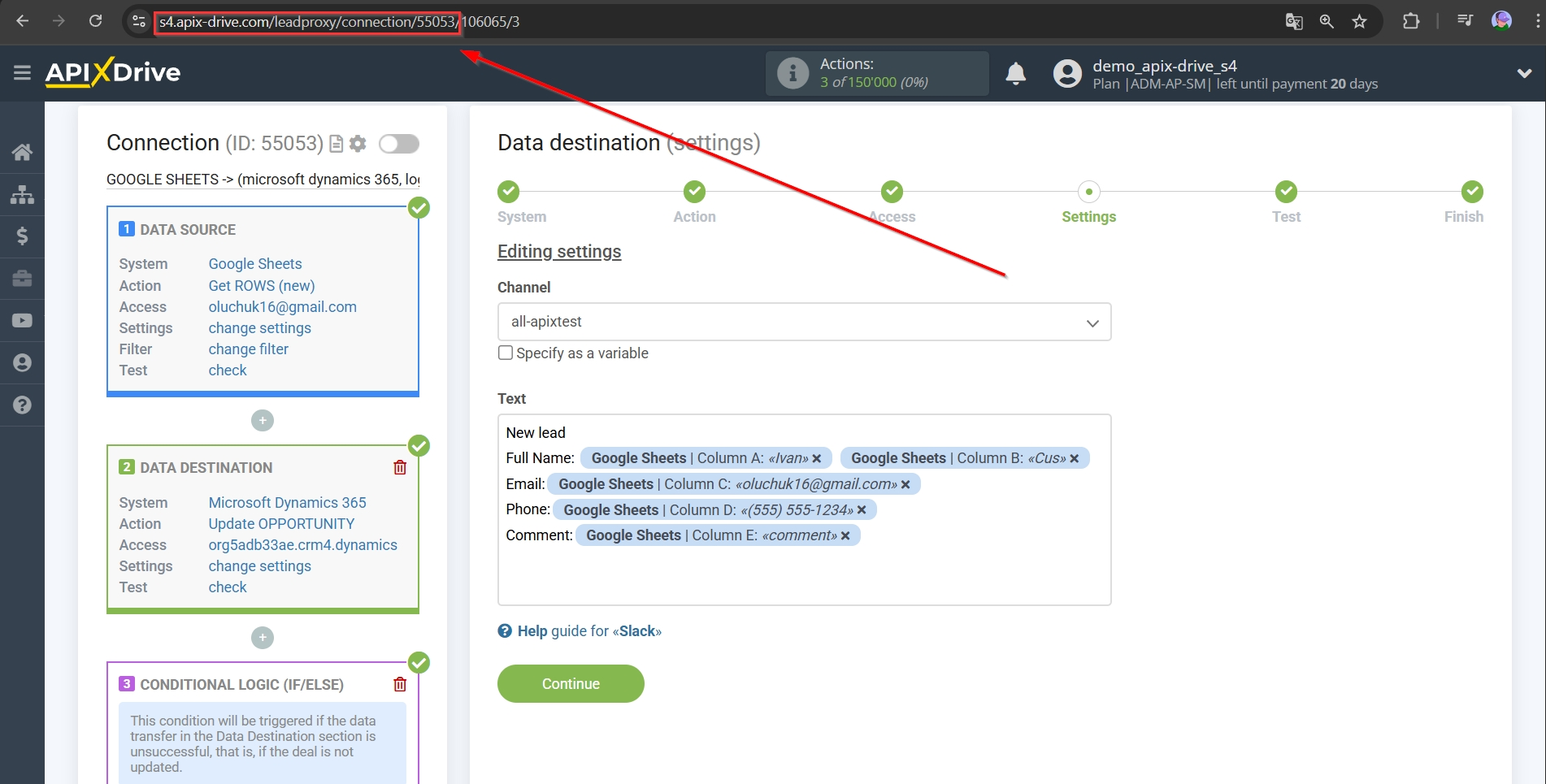
Task: Open Get ROWS (new) action link
Action: (x=262, y=286)
